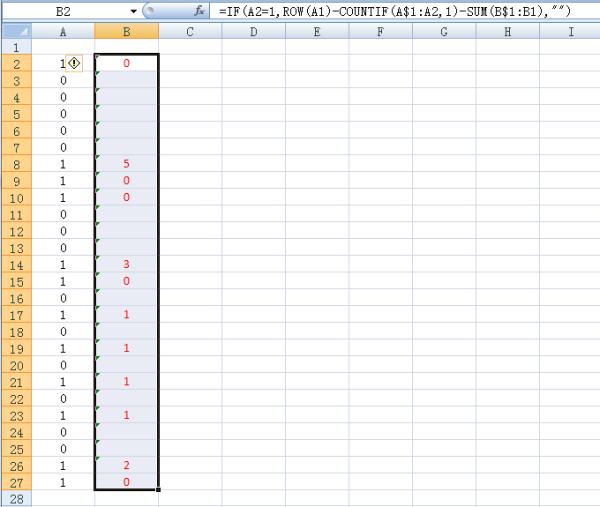
Task: Click cell B17 showing red 1
Action: click(x=127, y=315)
